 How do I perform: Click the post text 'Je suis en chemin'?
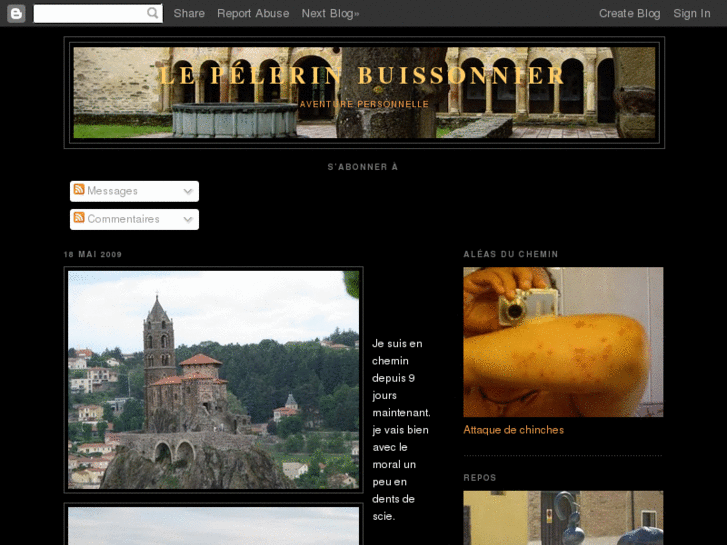click(397, 352)
